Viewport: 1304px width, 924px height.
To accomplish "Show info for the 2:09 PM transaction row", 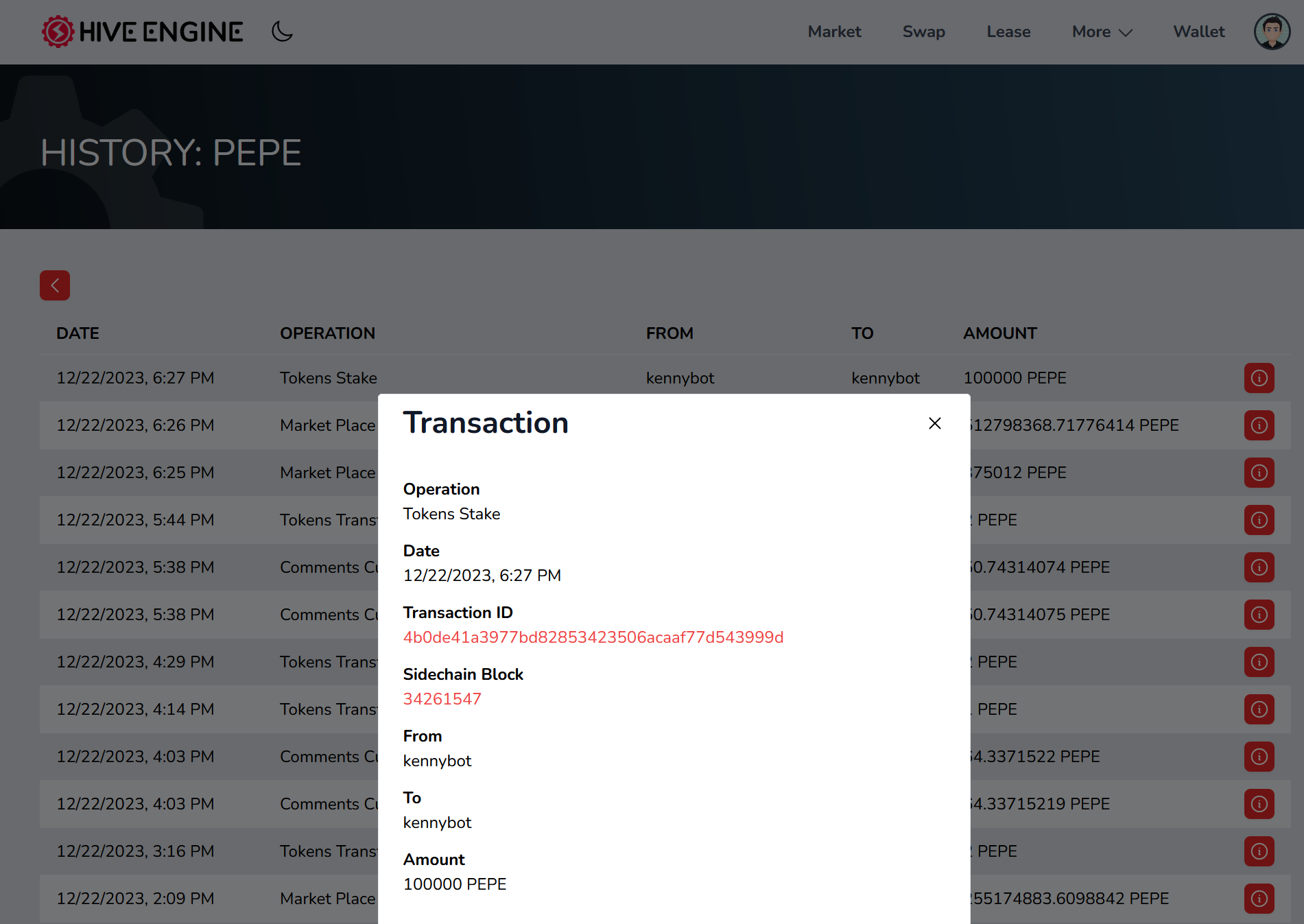I will 1259,899.
